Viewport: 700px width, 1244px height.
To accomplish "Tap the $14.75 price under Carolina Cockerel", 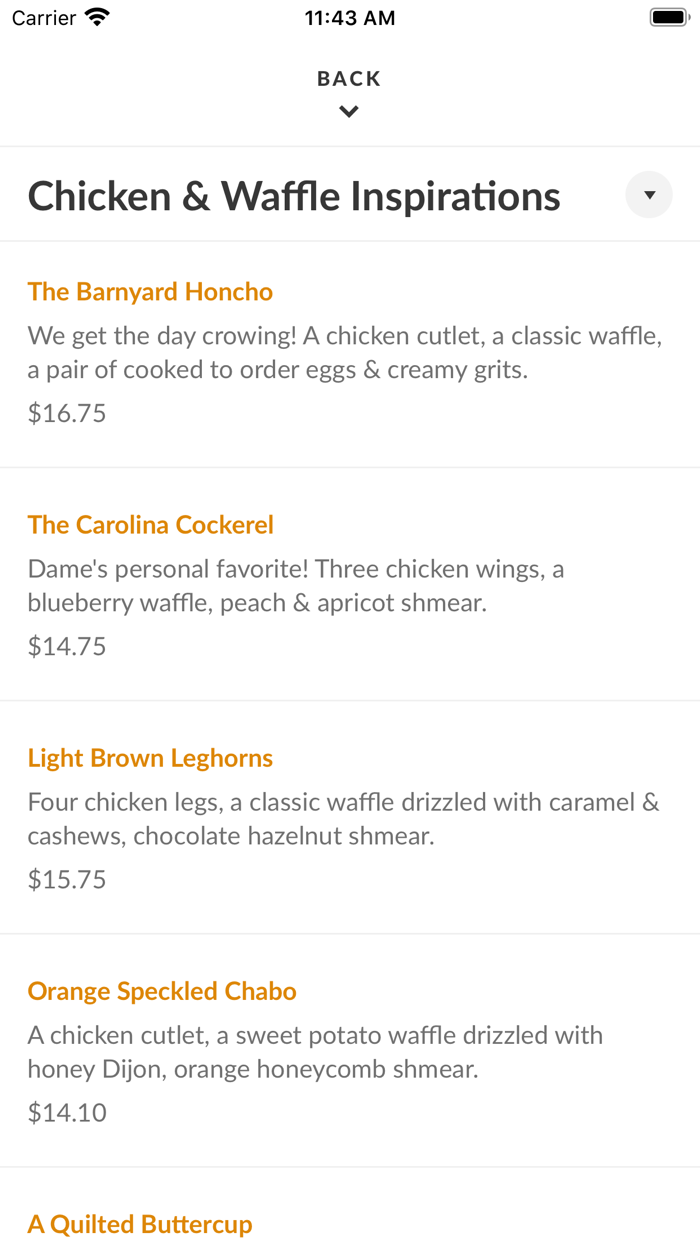I will pos(66,645).
